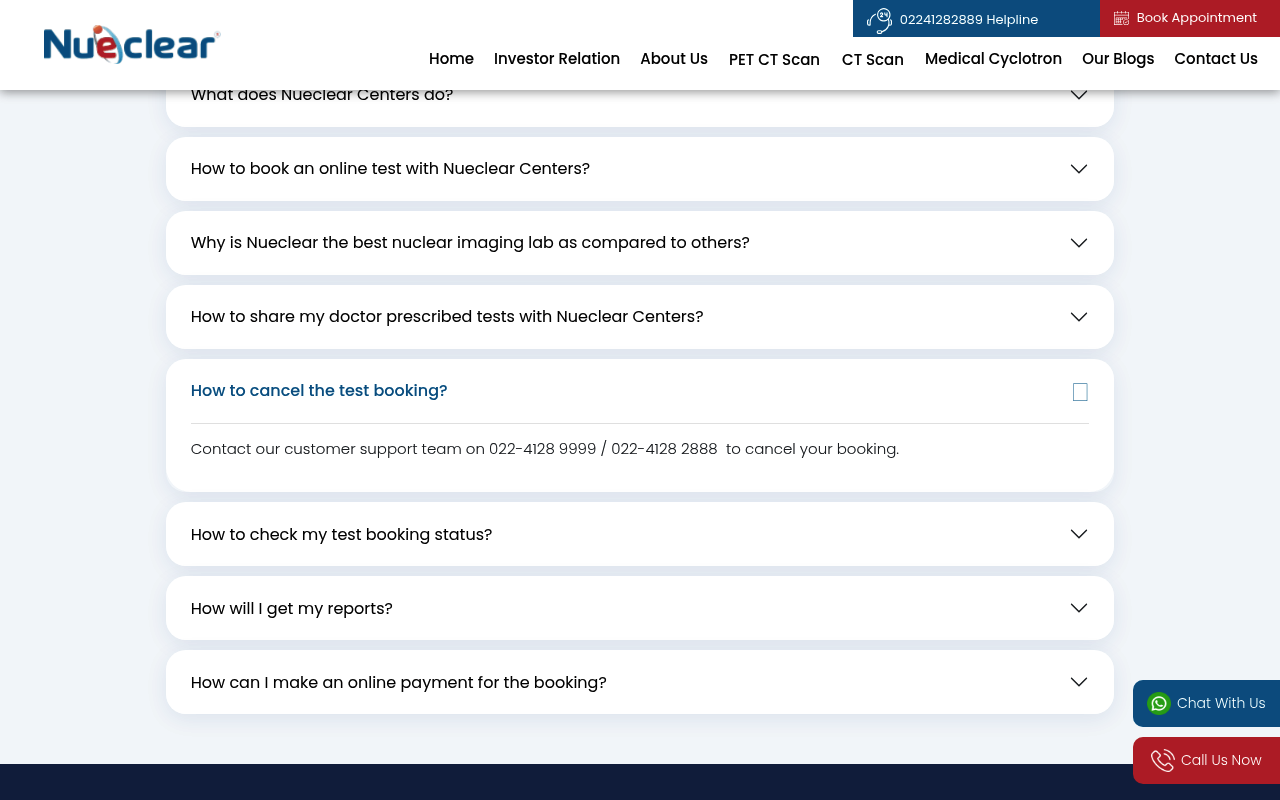Screen dimensions: 1280x800
Task: Expand 'Why is Nueclear the best' chevron
Action: [1079, 243]
